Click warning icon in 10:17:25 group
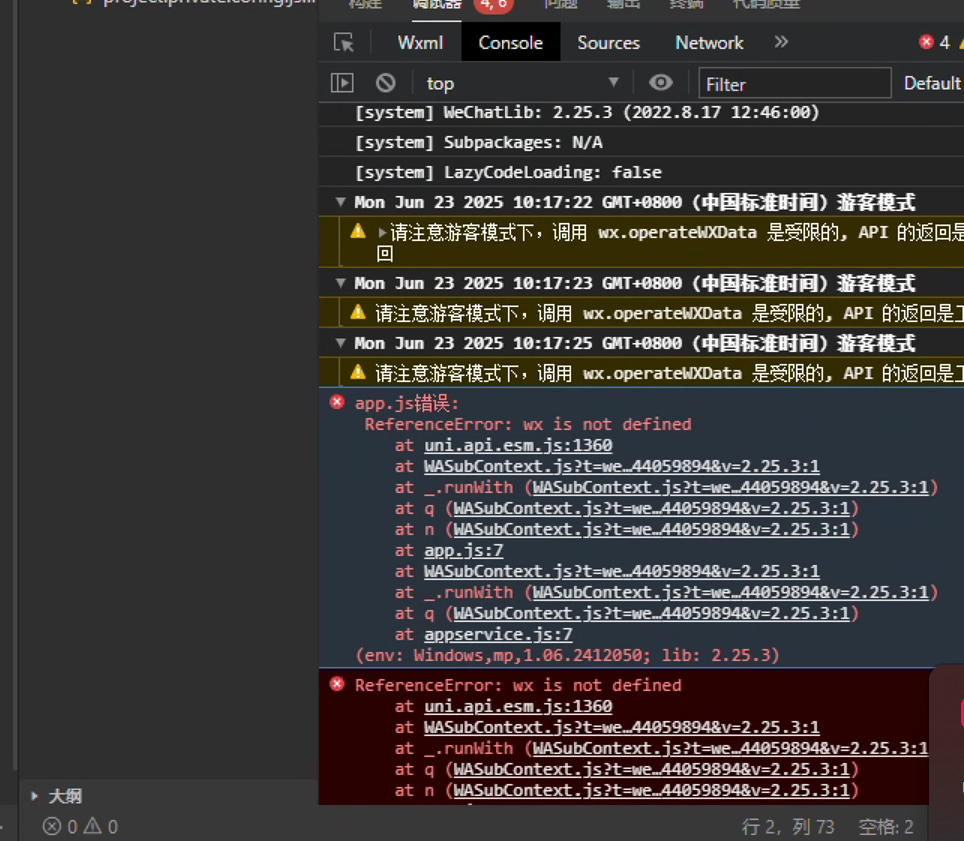The height and width of the screenshot is (841, 964). (x=358, y=373)
